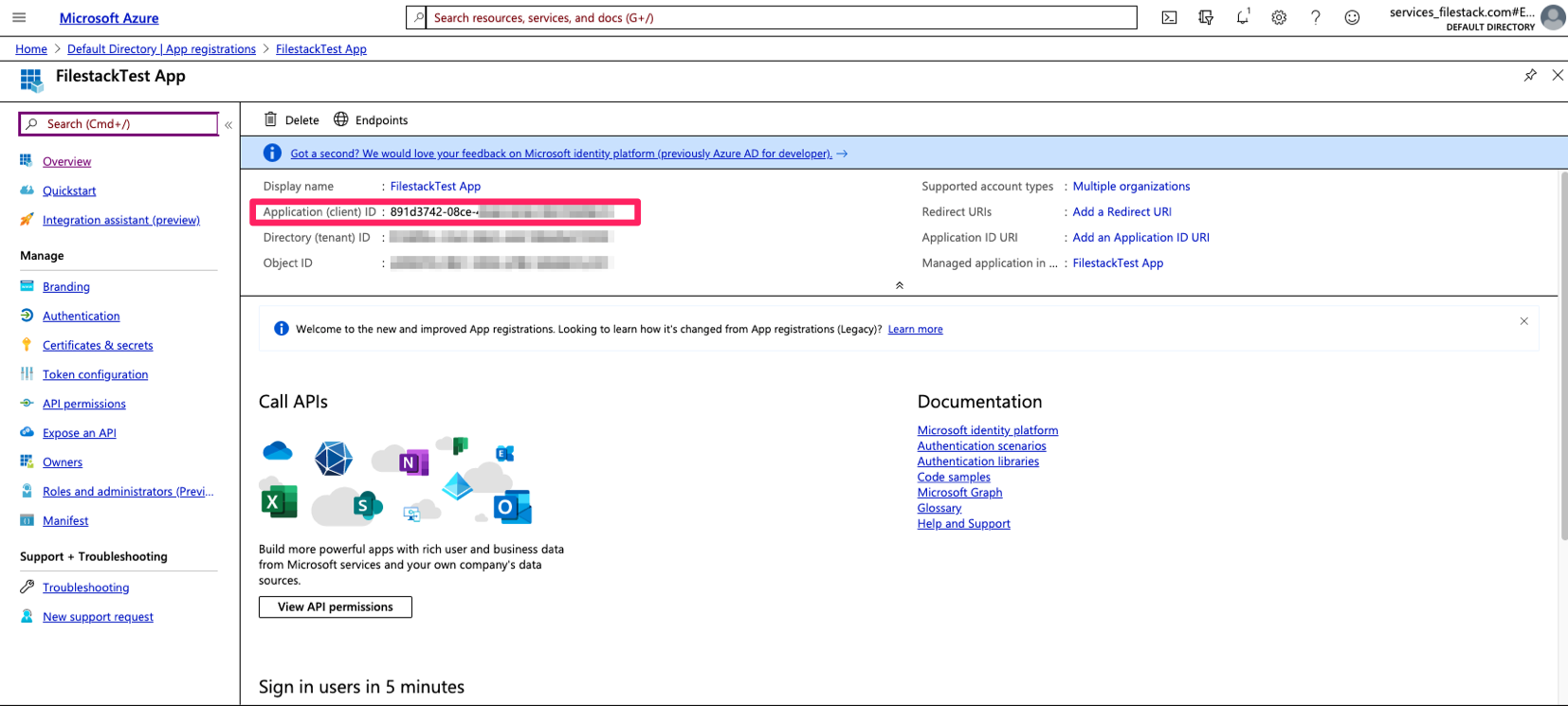Focus the sidebar Search (Cmd+/) field

pyautogui.click(x=119, y=124)
